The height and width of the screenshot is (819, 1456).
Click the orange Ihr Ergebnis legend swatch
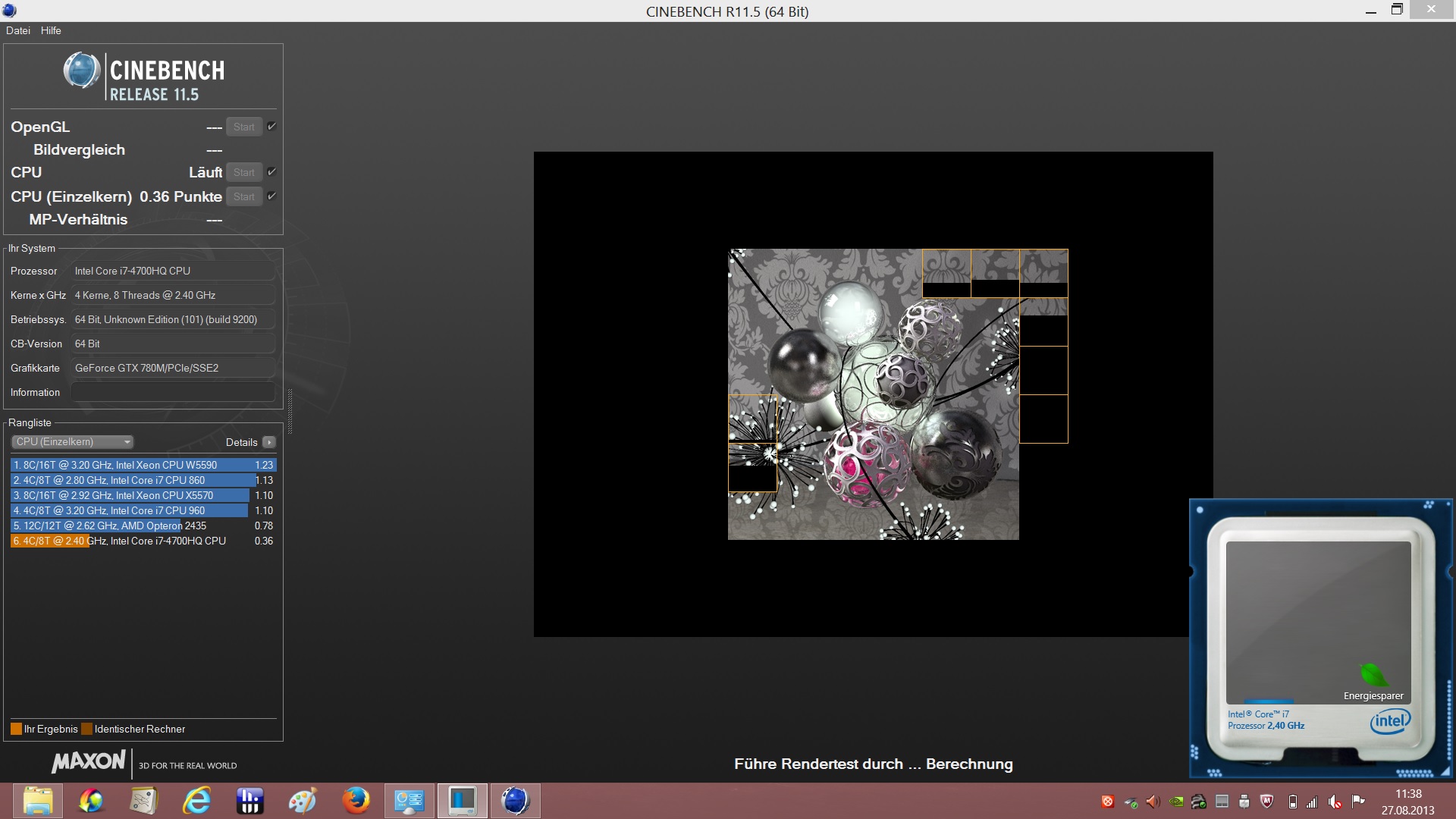(16, 729)
